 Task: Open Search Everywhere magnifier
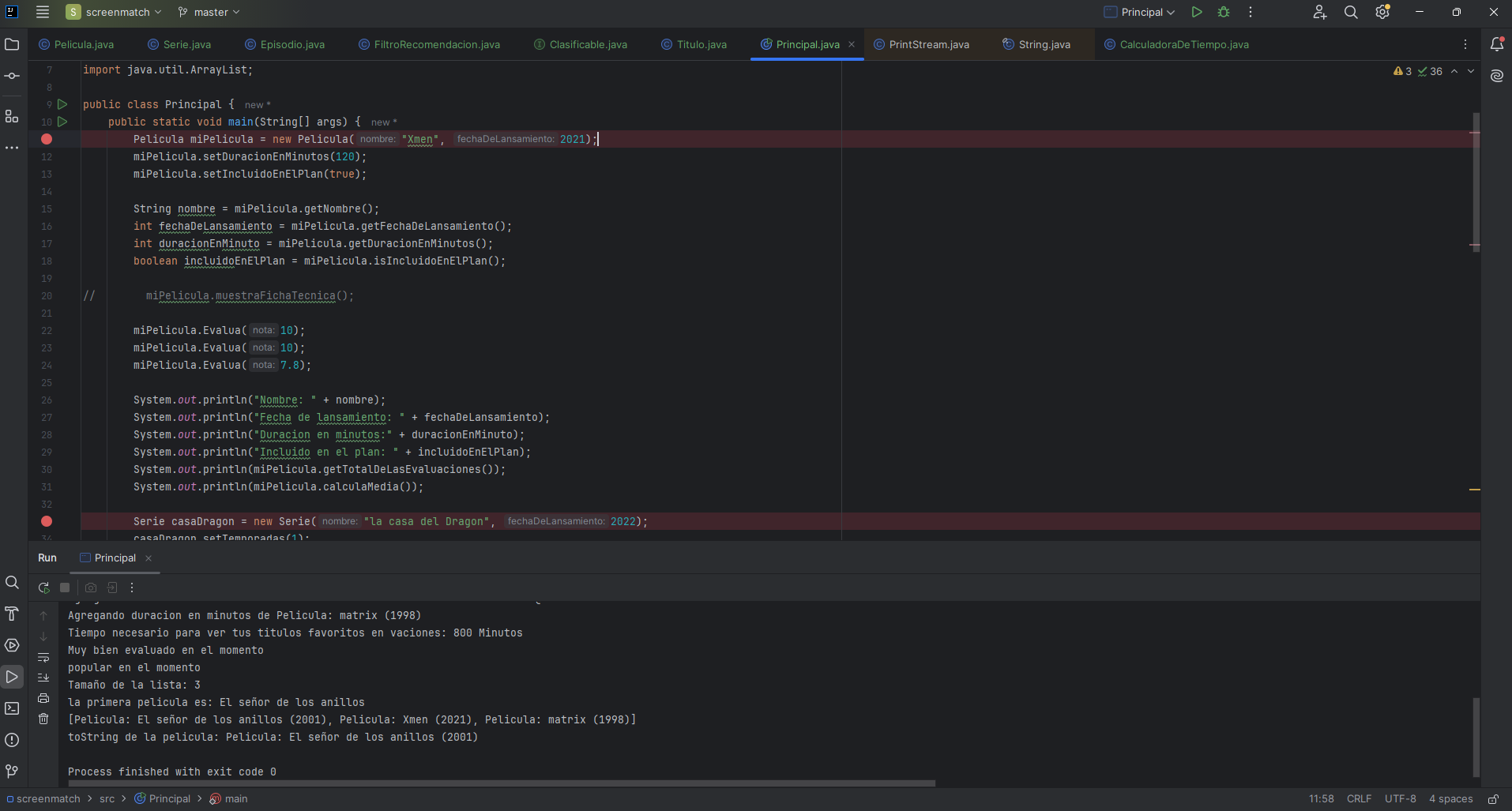1351,12
